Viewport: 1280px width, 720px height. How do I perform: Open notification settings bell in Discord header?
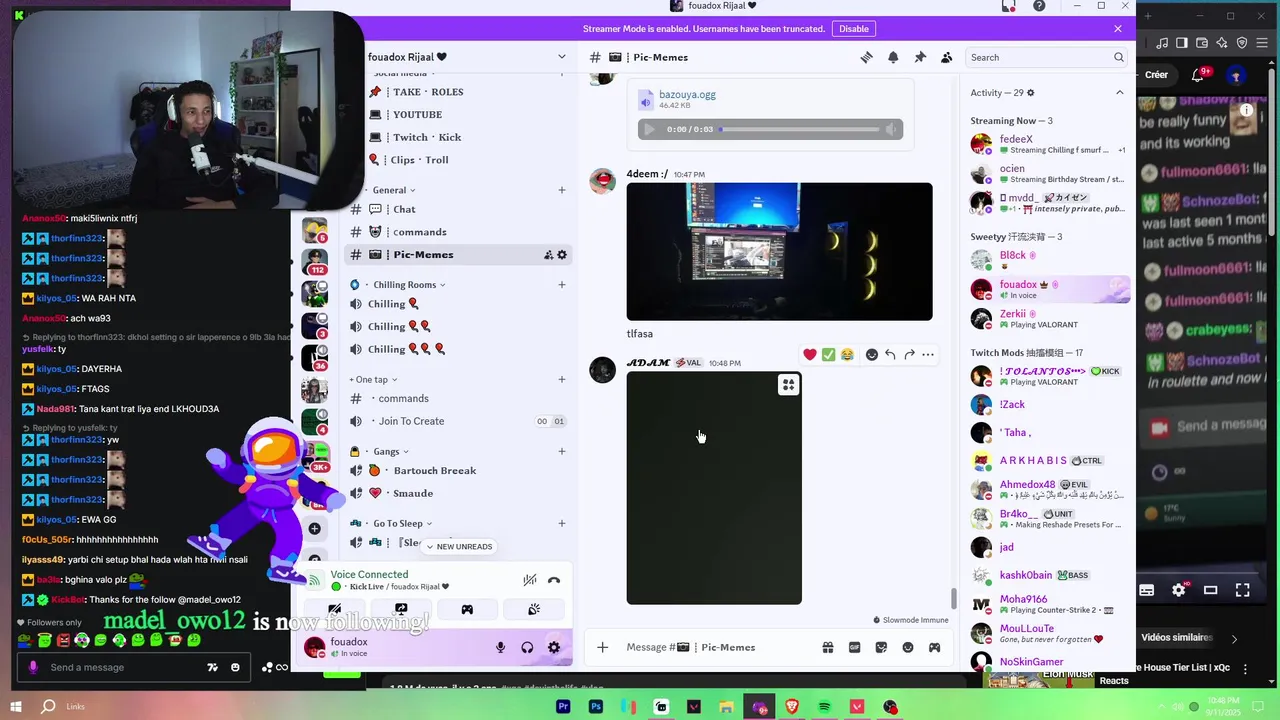tap(893, 57)
